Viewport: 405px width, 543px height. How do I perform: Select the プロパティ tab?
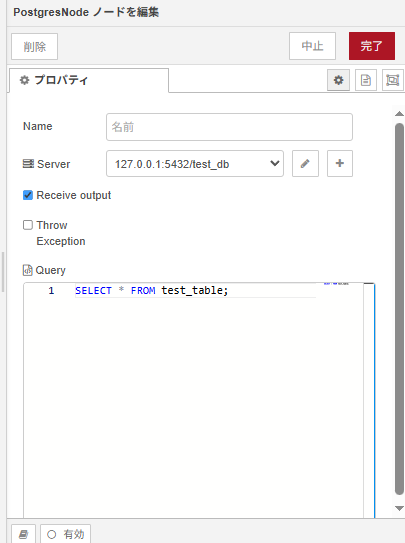89,80
